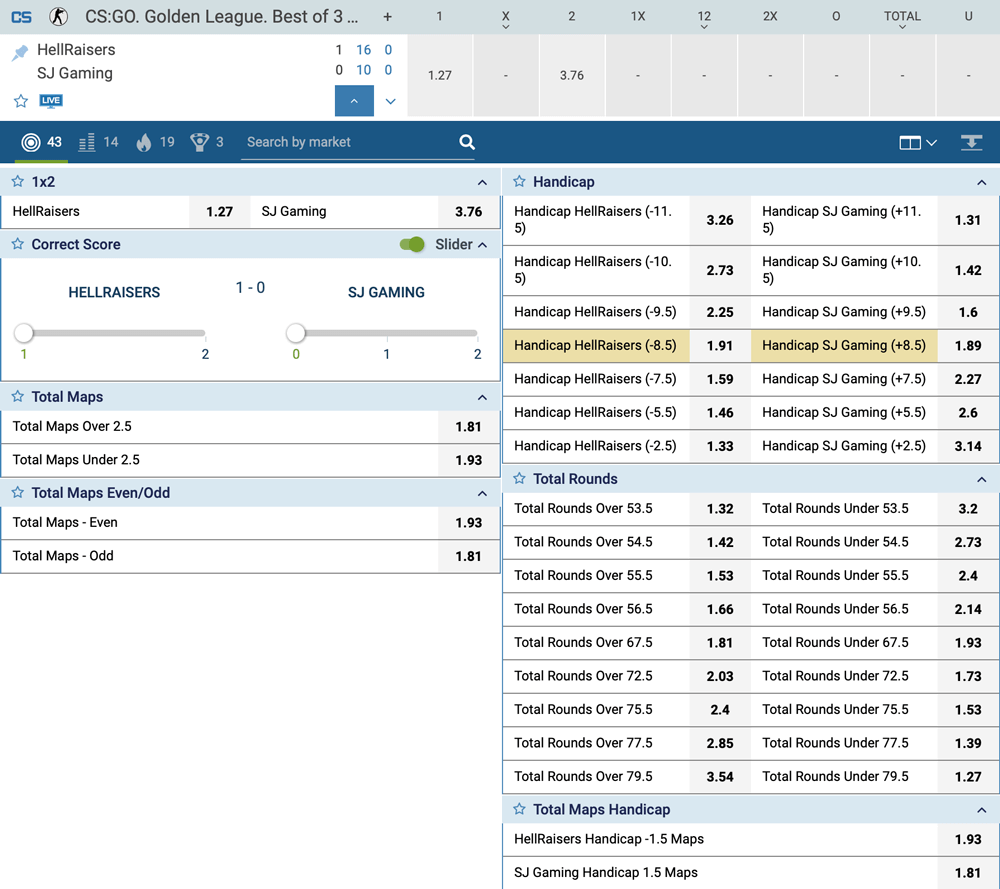Screen dimensions: 1000x889
Task: Favorite the Handicap market star
Action: coord(519,182)
